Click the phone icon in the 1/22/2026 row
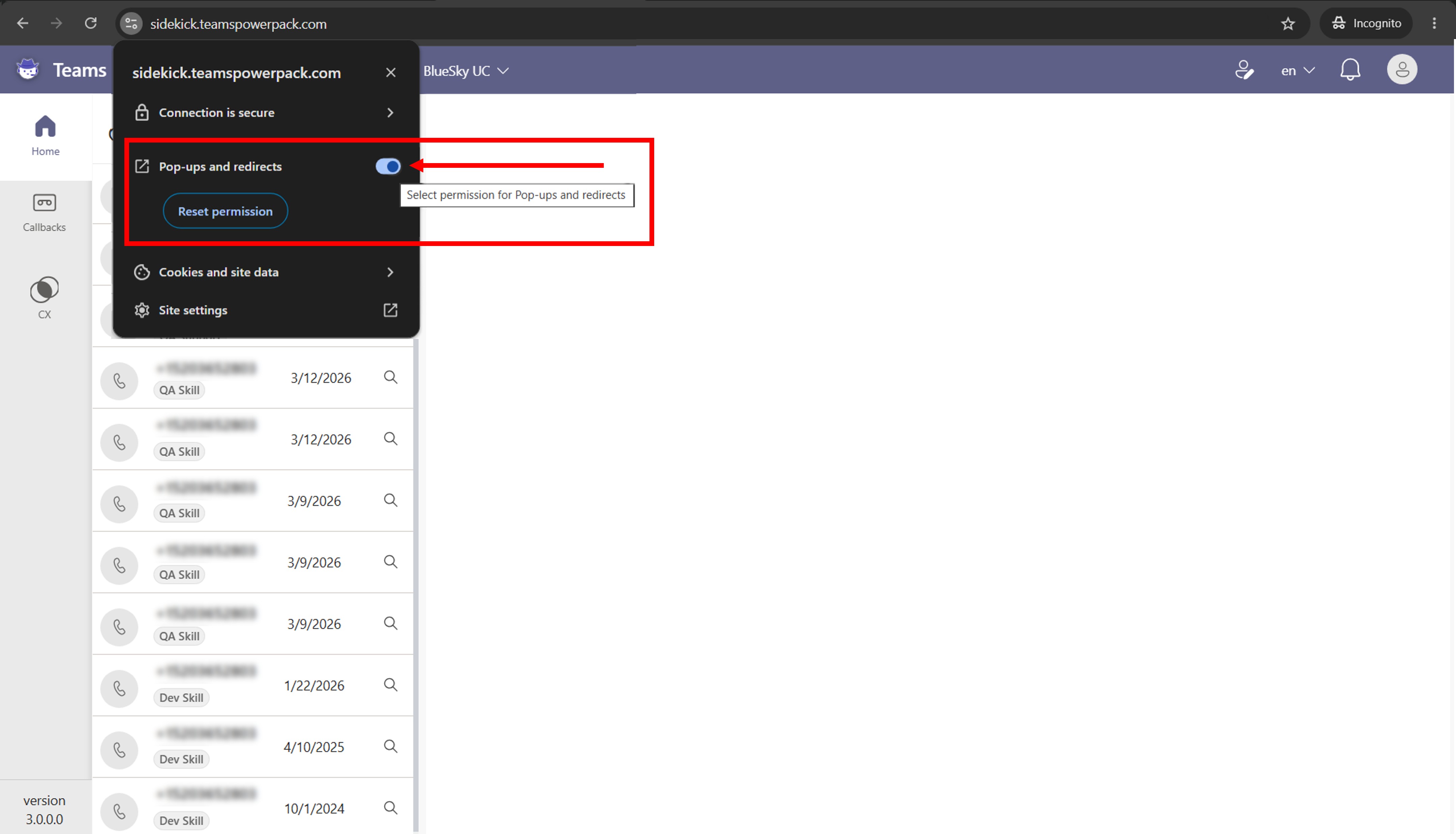Viewport: 1456px width, 834px height. click(x=119, y=688)
